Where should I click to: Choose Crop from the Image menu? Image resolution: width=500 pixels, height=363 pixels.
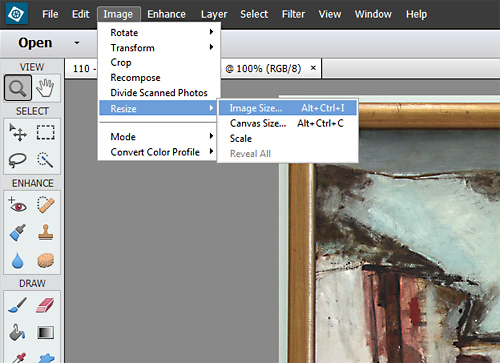[x=159, y=62]
